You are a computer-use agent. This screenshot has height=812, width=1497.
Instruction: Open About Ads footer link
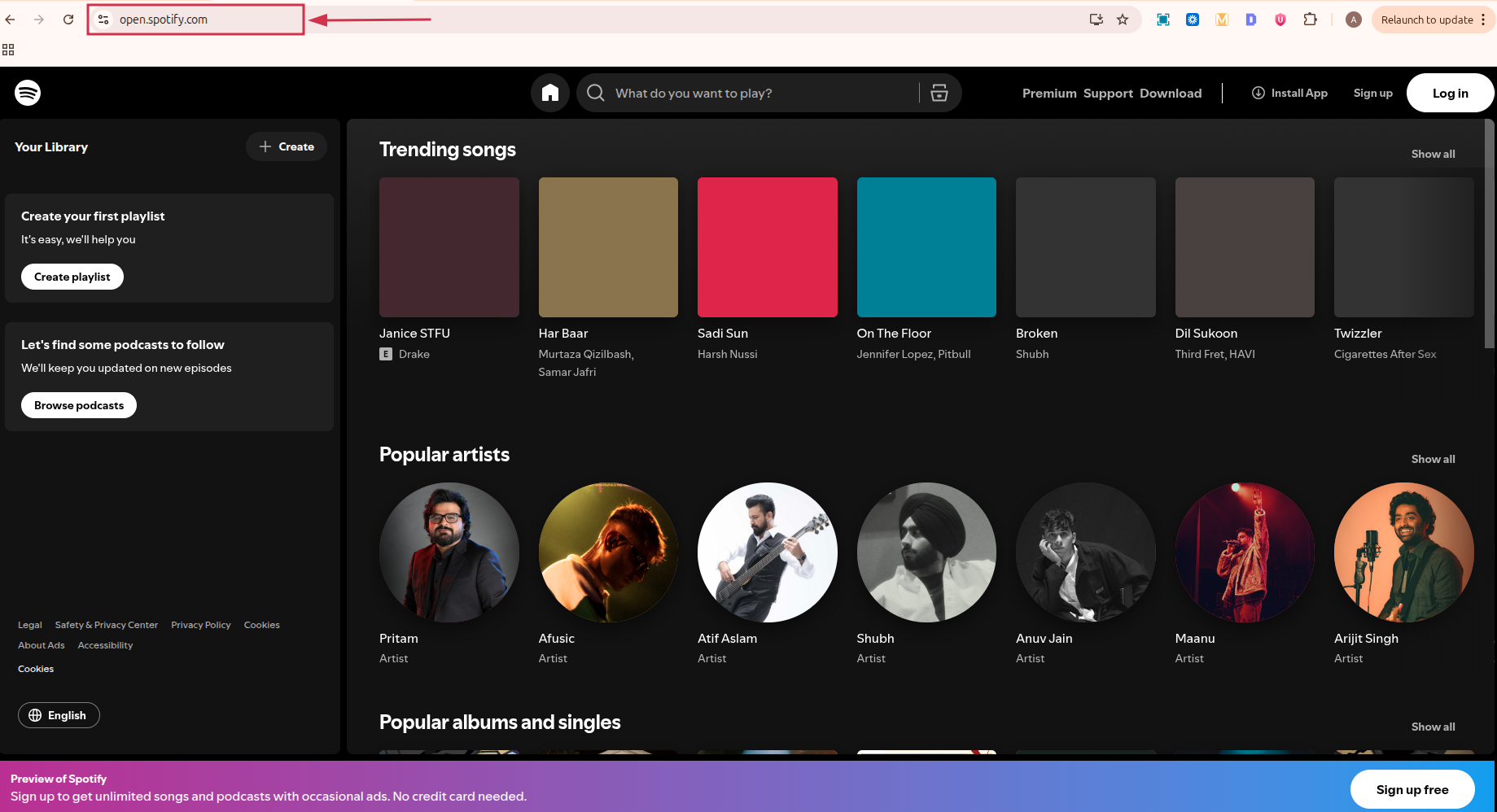pyautogui.click(x=42, y=645)
